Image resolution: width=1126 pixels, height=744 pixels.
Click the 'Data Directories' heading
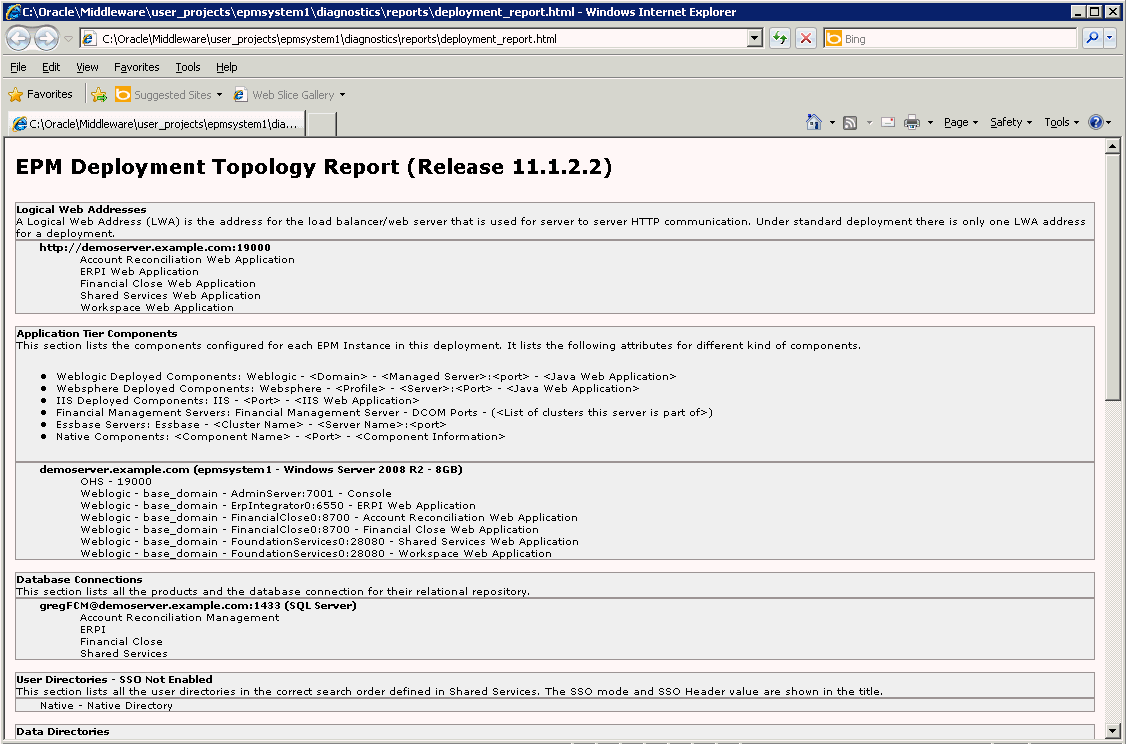click(x=62, y=731)
